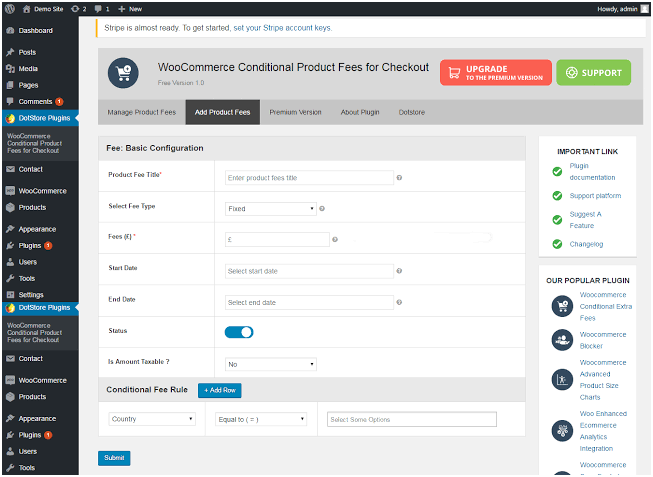Image resolution: width=653 pixels, height=477 pixels.
Task: Open the Is Amount Taxable dropdown
Action: point(271,364)
